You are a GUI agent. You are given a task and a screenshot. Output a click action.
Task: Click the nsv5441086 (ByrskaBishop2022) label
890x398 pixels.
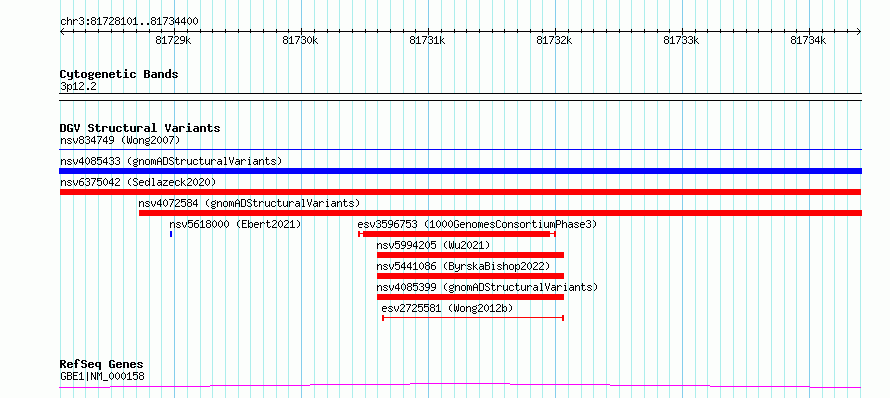(463, 266)
